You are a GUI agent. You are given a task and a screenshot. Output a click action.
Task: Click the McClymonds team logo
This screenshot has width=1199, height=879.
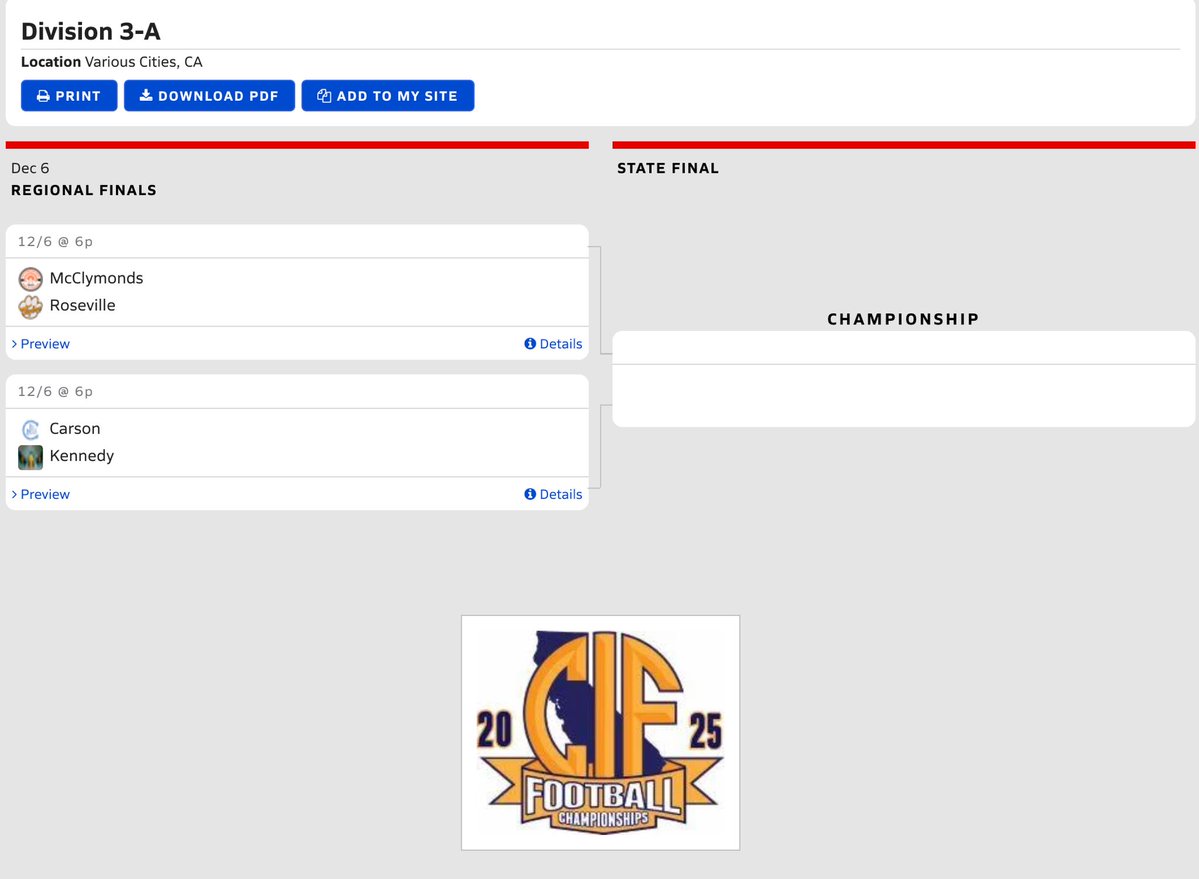31,279
